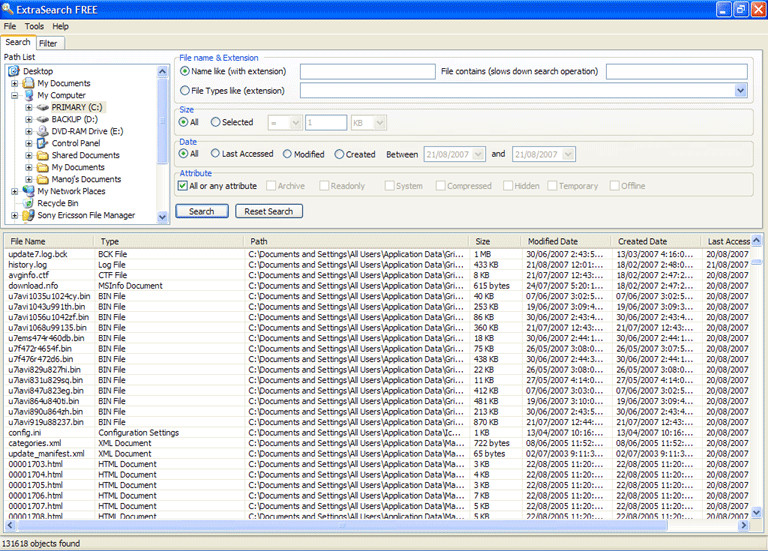Select the update7.log.bck file row

377,254
